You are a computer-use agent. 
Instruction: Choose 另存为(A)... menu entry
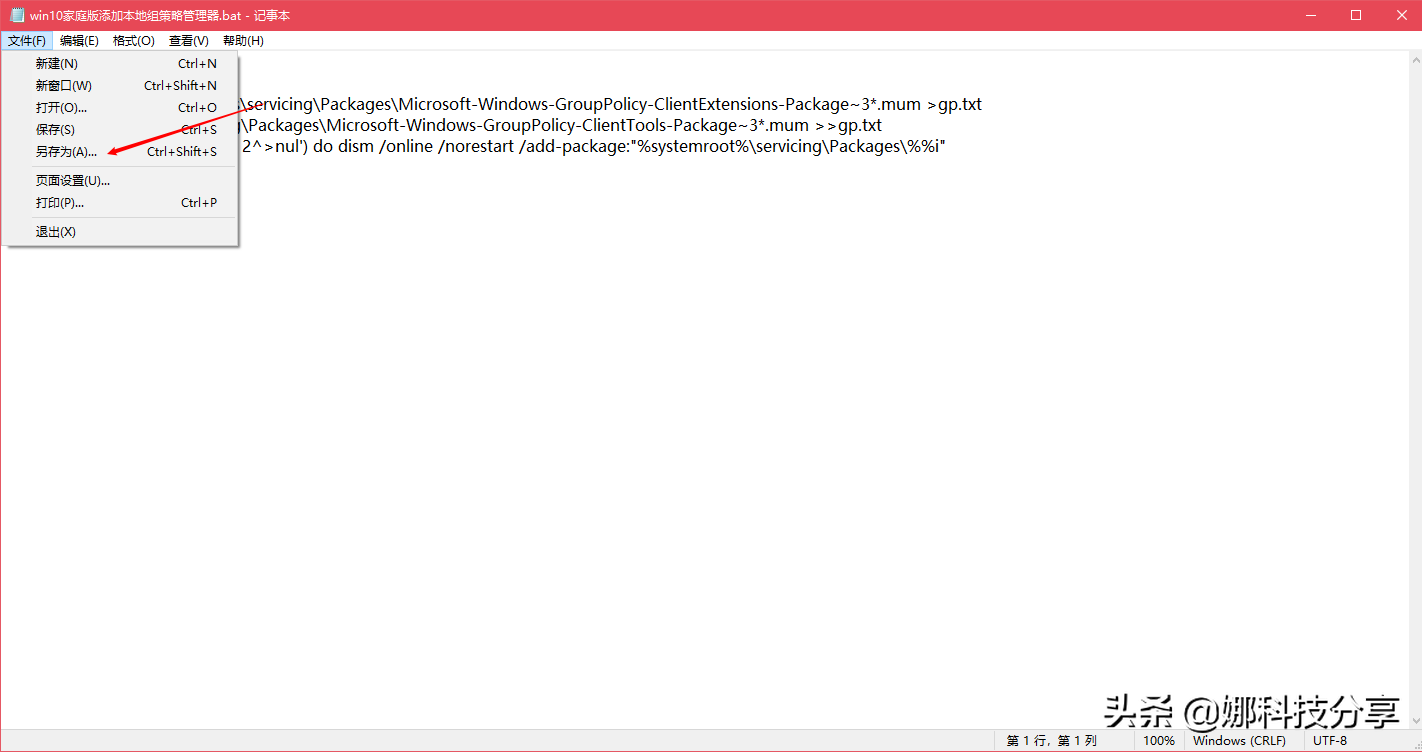[120, 152]
